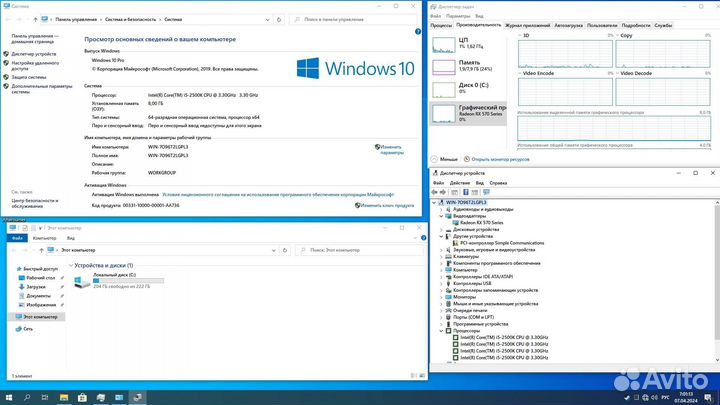Viewport: 720px width, 405px height.
Task: Collapse the Видеоадаптеры node
Action: click(x=442, y=216)
